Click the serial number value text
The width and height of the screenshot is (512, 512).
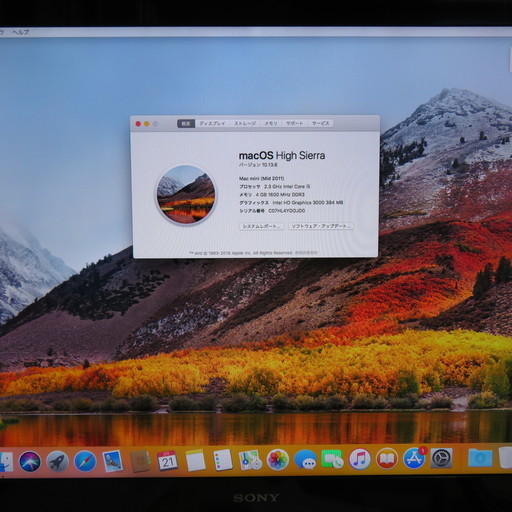287,211
